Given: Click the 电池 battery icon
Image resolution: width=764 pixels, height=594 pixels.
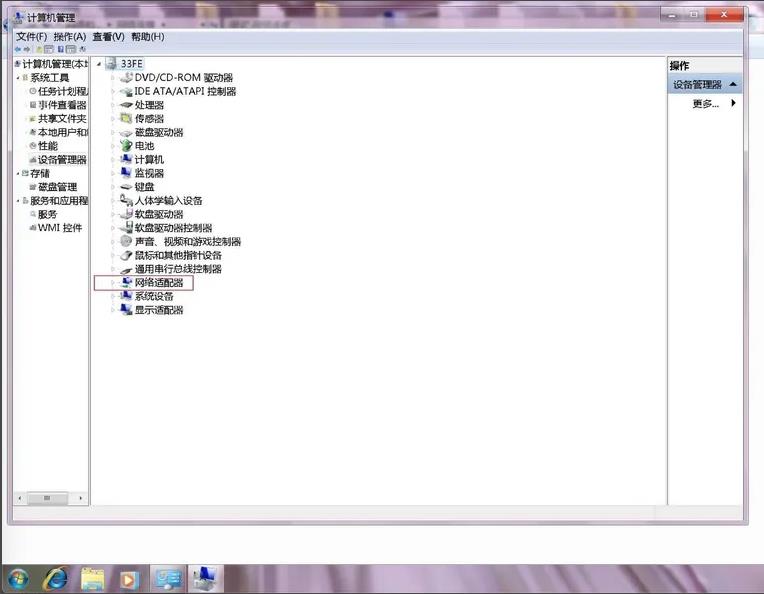Looking at the screenshot, I should (x=126, y=146).
